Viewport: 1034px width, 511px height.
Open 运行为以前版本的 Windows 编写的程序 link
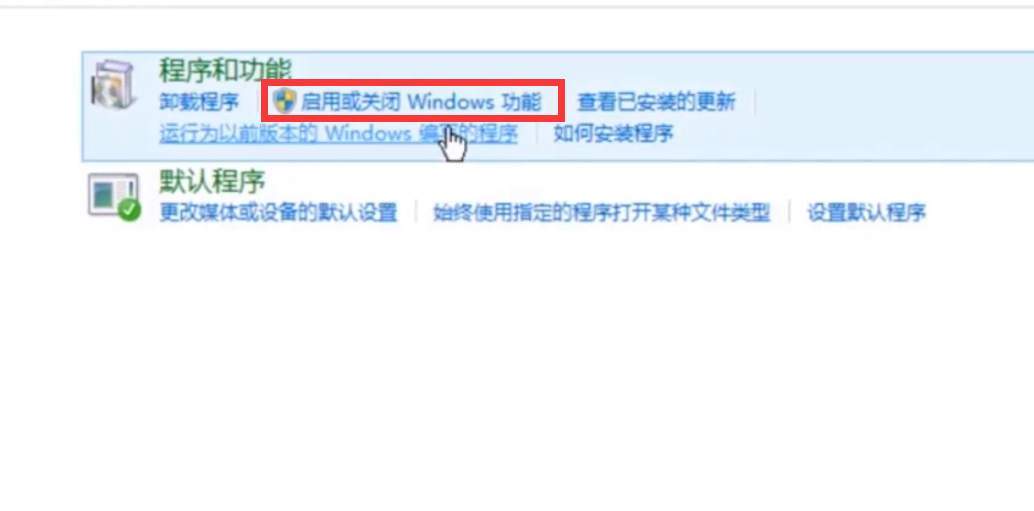coord(338,134)
